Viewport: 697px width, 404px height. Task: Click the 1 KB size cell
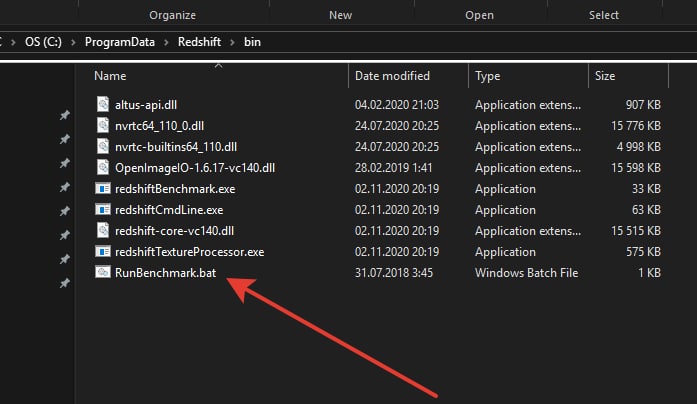tap(649, 273)
